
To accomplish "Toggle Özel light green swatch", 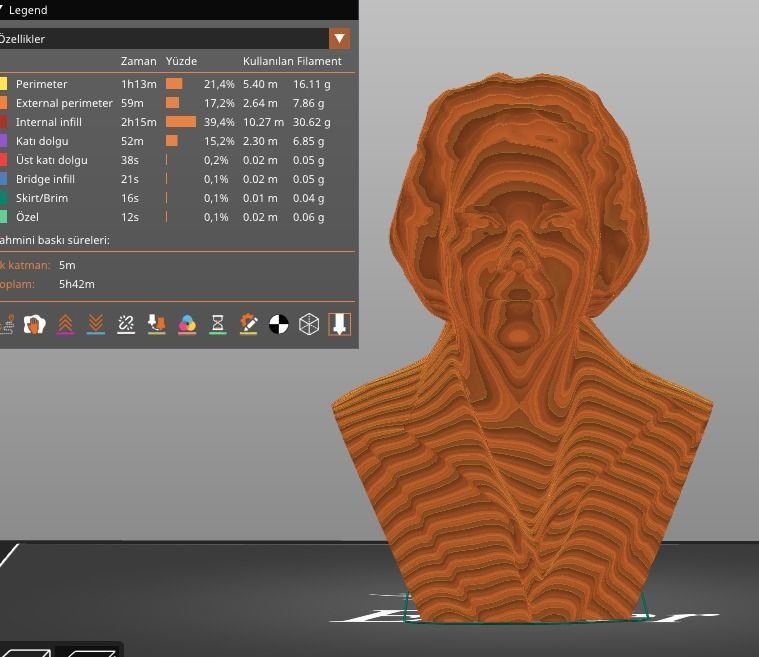I will (x=3, y=217).
